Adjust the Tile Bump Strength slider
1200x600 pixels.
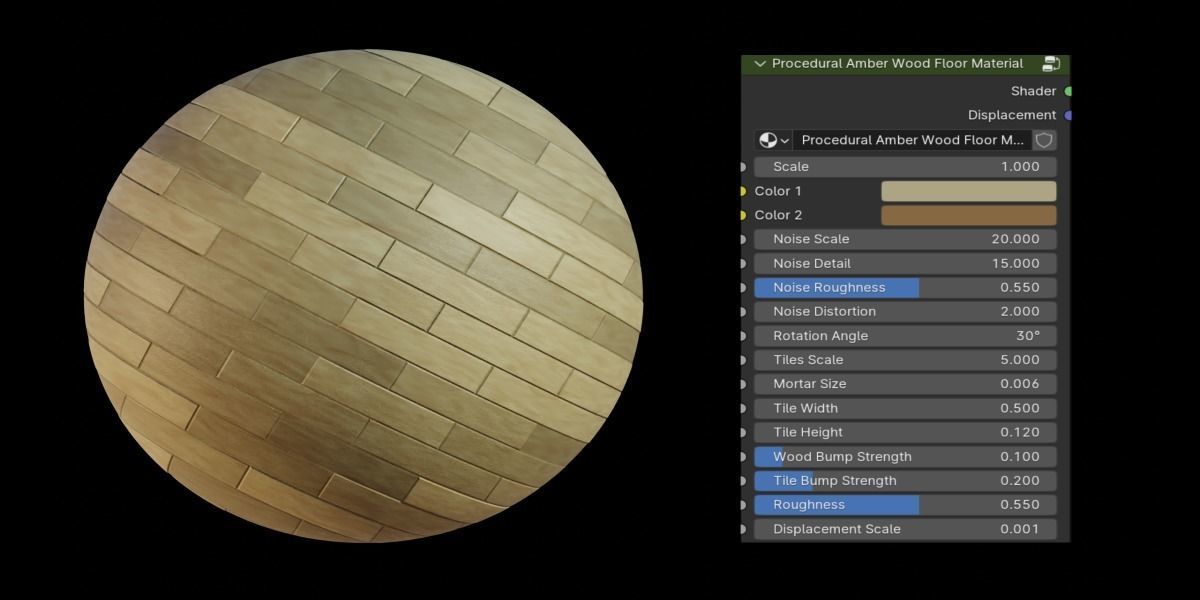(905, 480)
